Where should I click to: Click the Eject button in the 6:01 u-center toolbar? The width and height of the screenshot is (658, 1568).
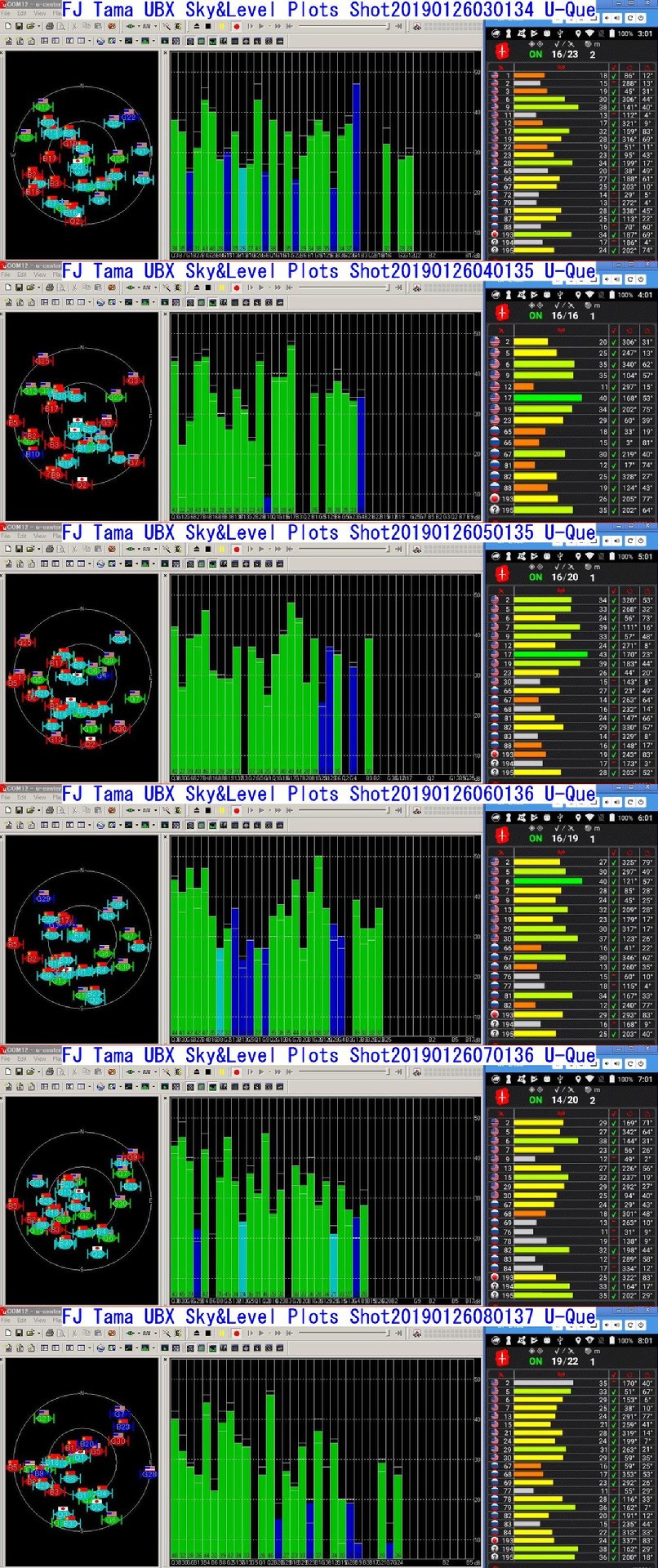click(196, 810)
